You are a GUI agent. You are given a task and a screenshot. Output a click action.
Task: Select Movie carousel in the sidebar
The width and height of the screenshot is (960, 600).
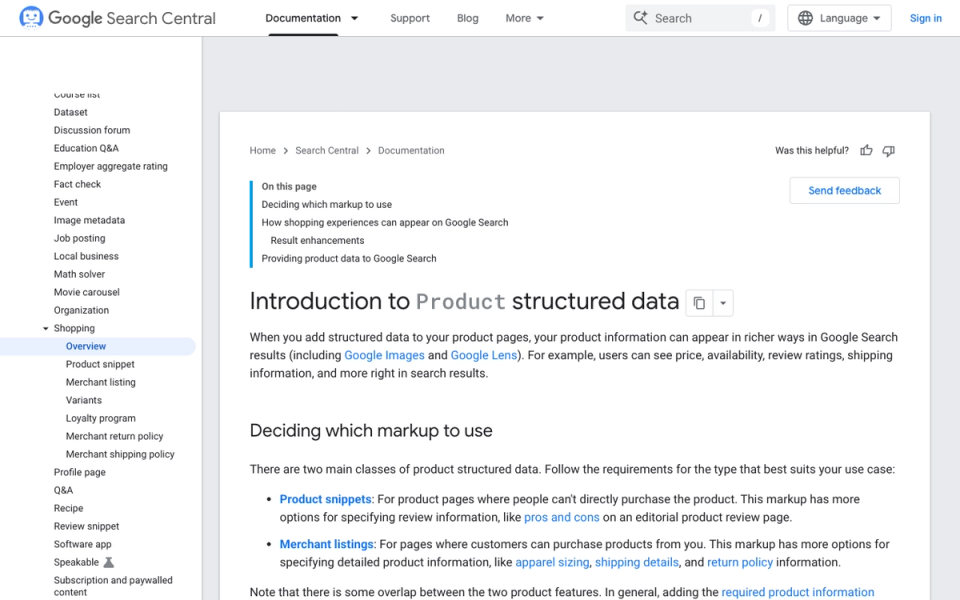pyautogui.click(x=86, y=293)
